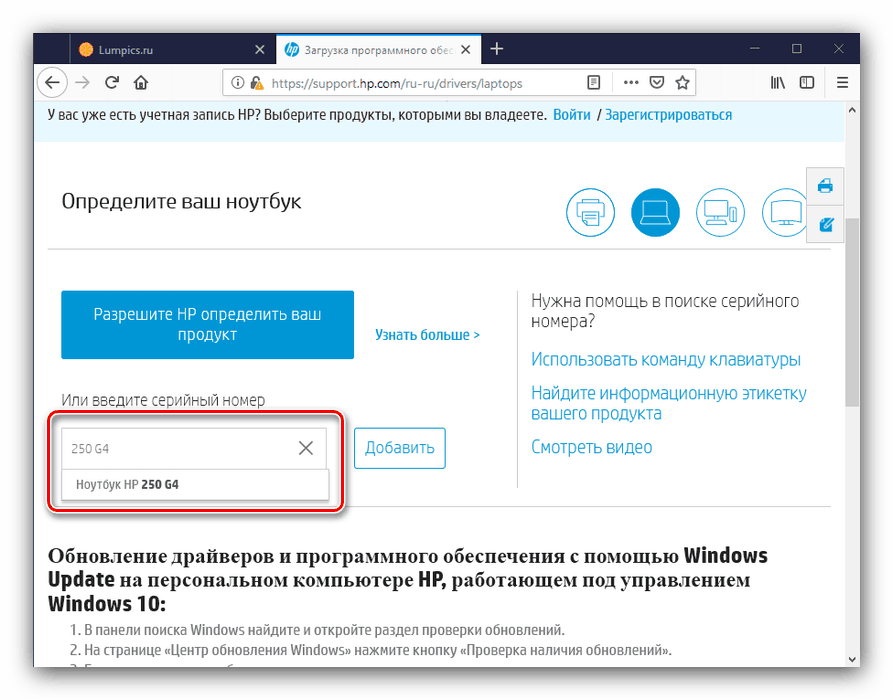Choose the Ноутбук HP 250 G4 suggestion

click(x=195, y=485)
